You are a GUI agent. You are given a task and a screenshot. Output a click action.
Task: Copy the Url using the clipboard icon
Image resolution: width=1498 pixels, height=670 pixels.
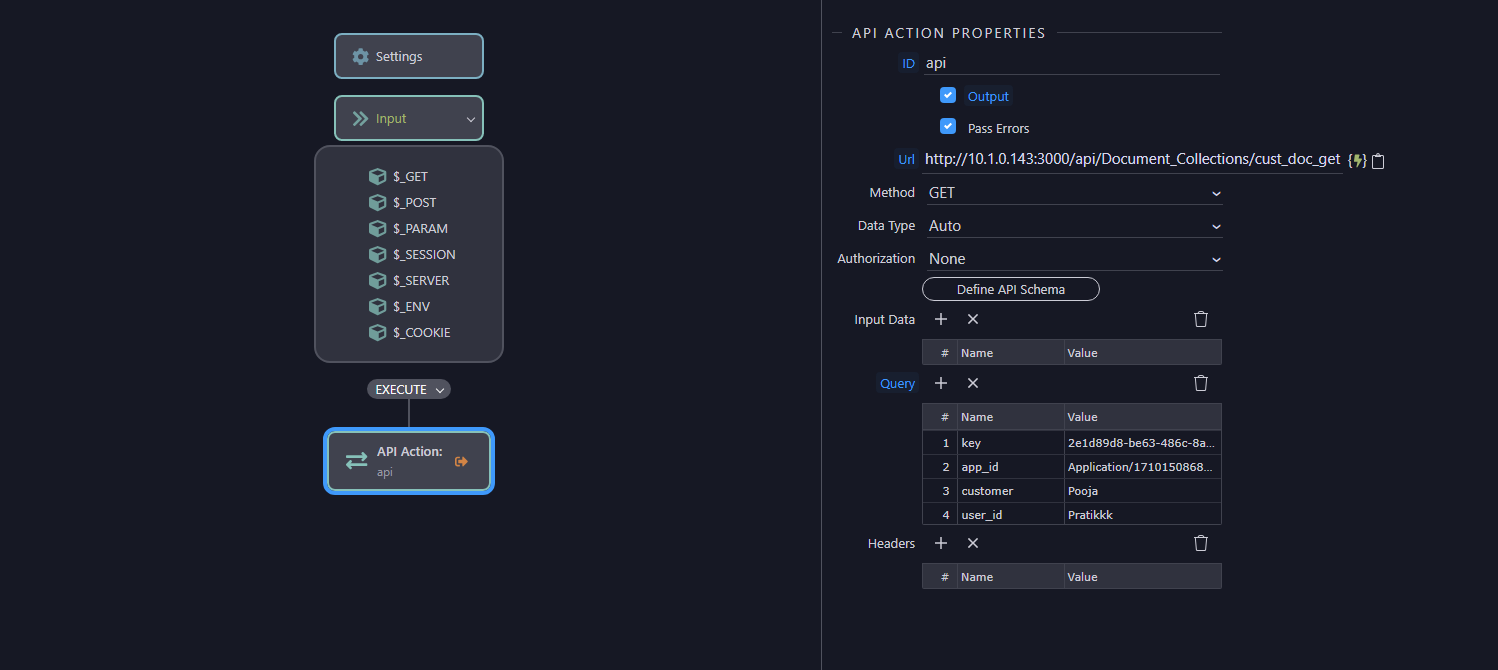[1378, 160]
